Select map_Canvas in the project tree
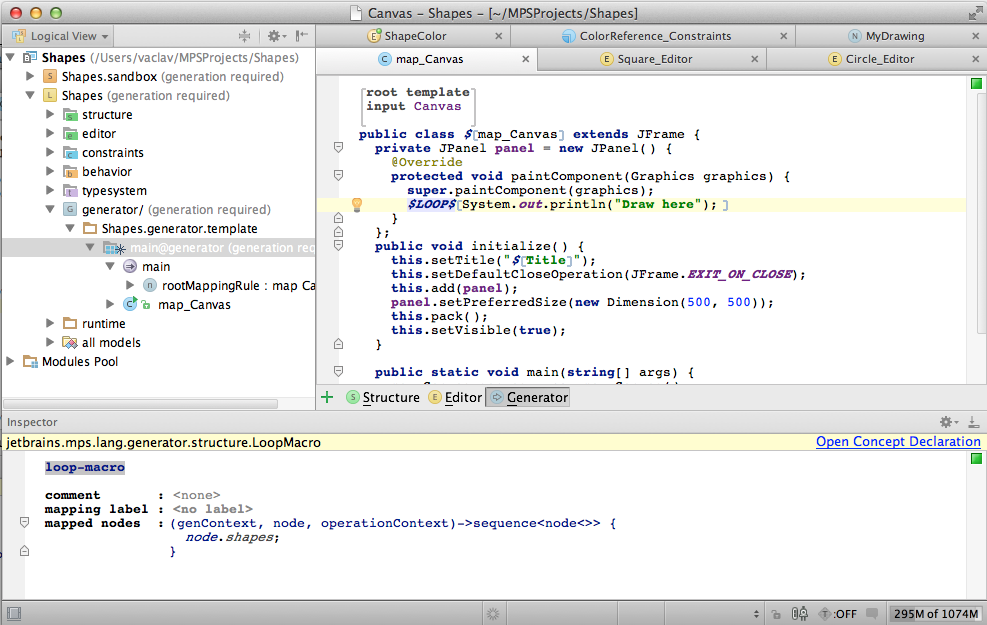The height and width of the screenshot is (625, 987). [x=194, y=305]
